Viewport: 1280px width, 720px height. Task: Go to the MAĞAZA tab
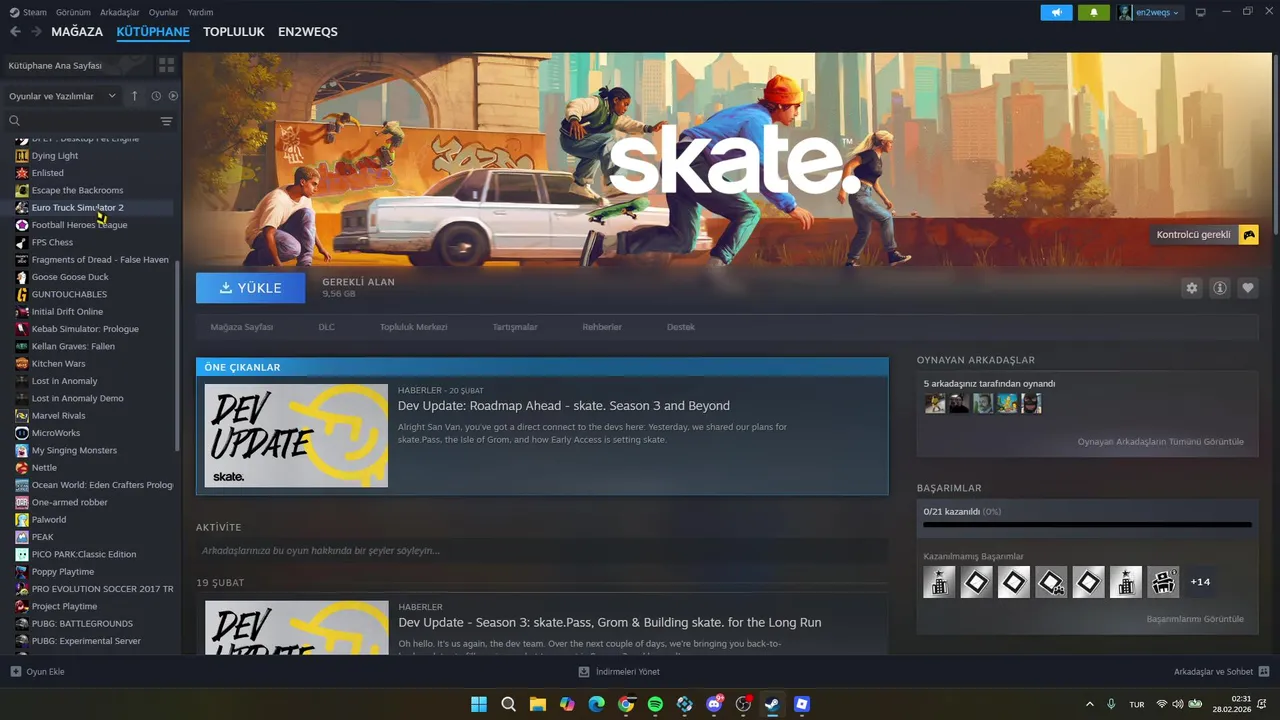(77, 32)
